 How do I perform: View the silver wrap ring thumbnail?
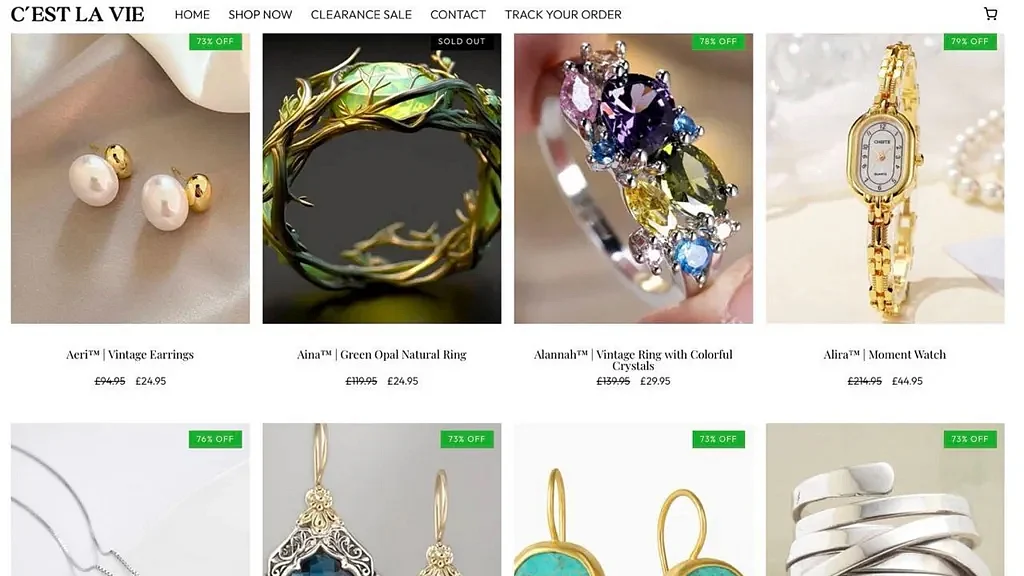pos(885,500)
